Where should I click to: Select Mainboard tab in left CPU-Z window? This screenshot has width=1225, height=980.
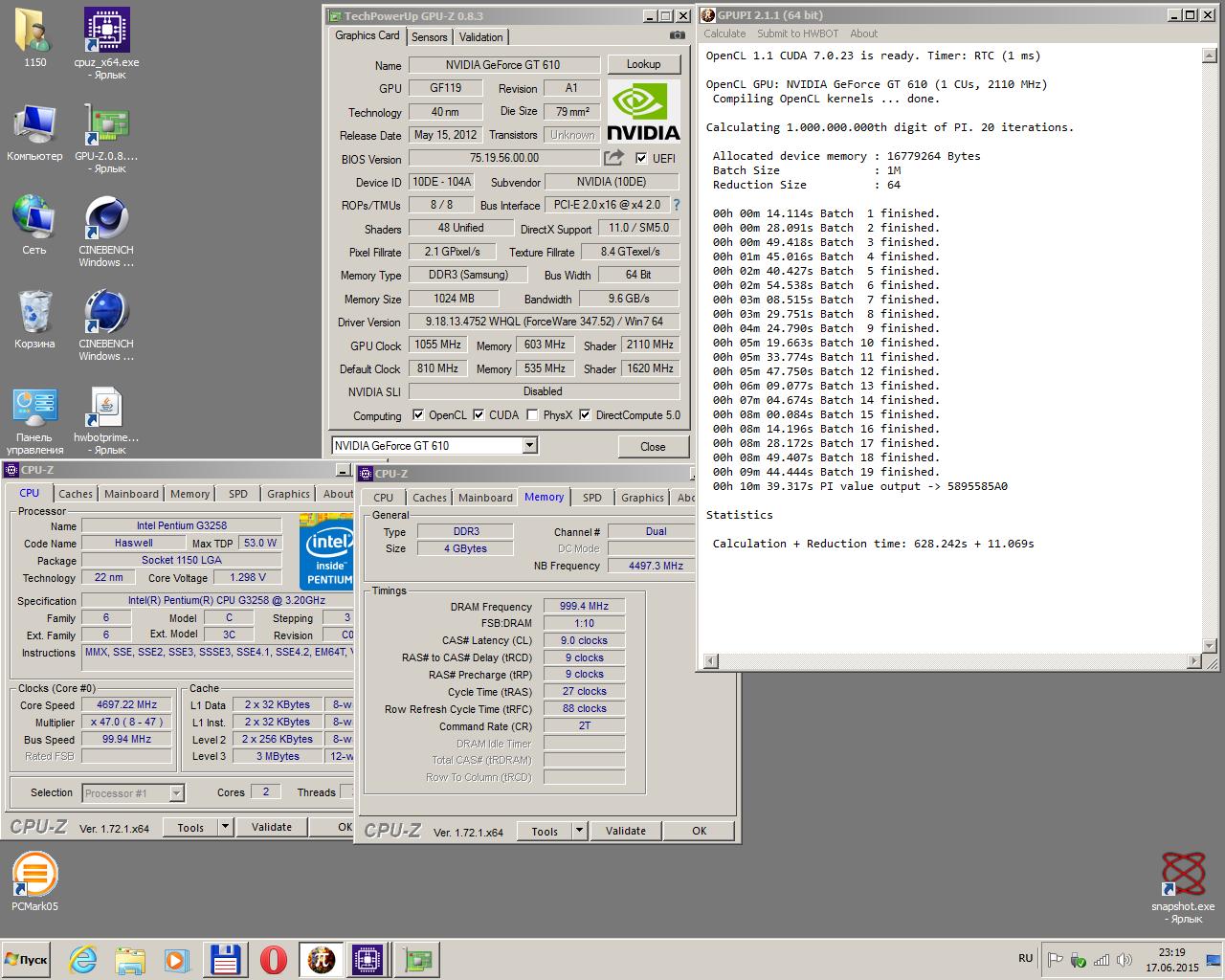coord(131,494)
